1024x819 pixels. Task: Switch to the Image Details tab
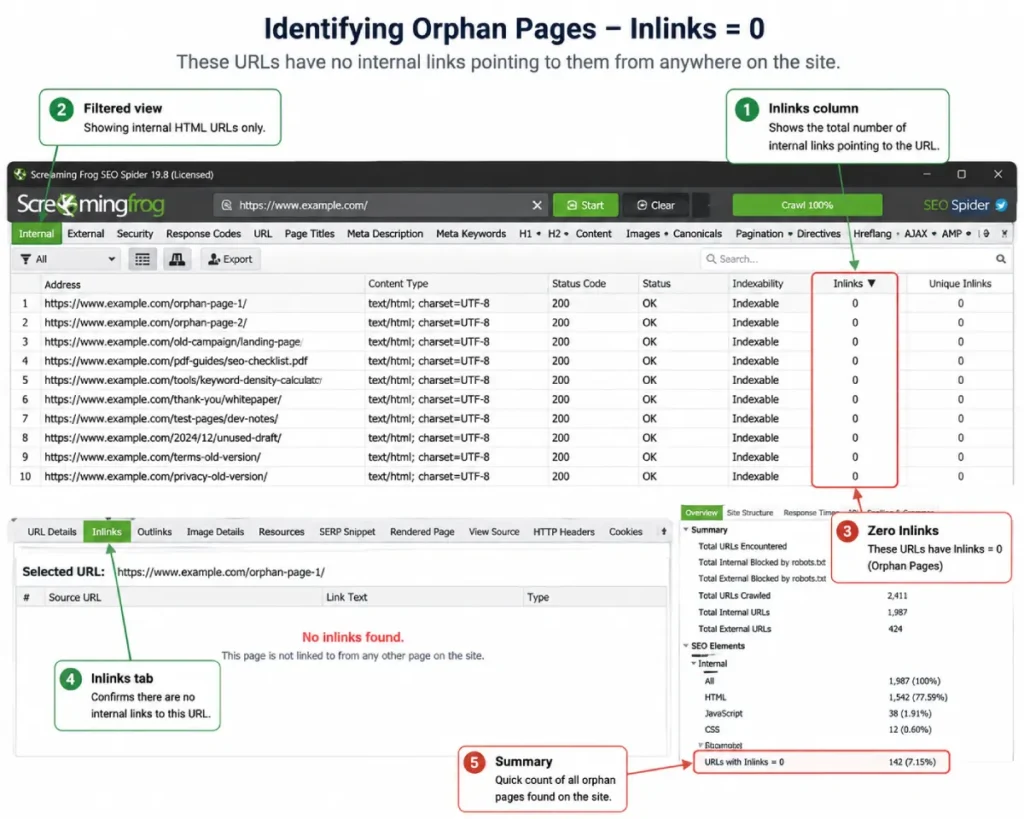[215, 532]
